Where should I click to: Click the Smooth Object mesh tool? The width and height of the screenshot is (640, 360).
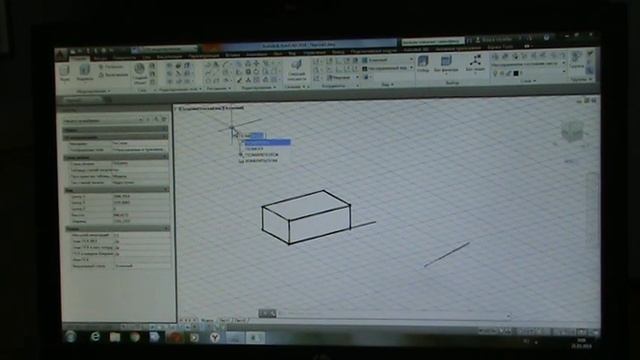tap(140, 73)
